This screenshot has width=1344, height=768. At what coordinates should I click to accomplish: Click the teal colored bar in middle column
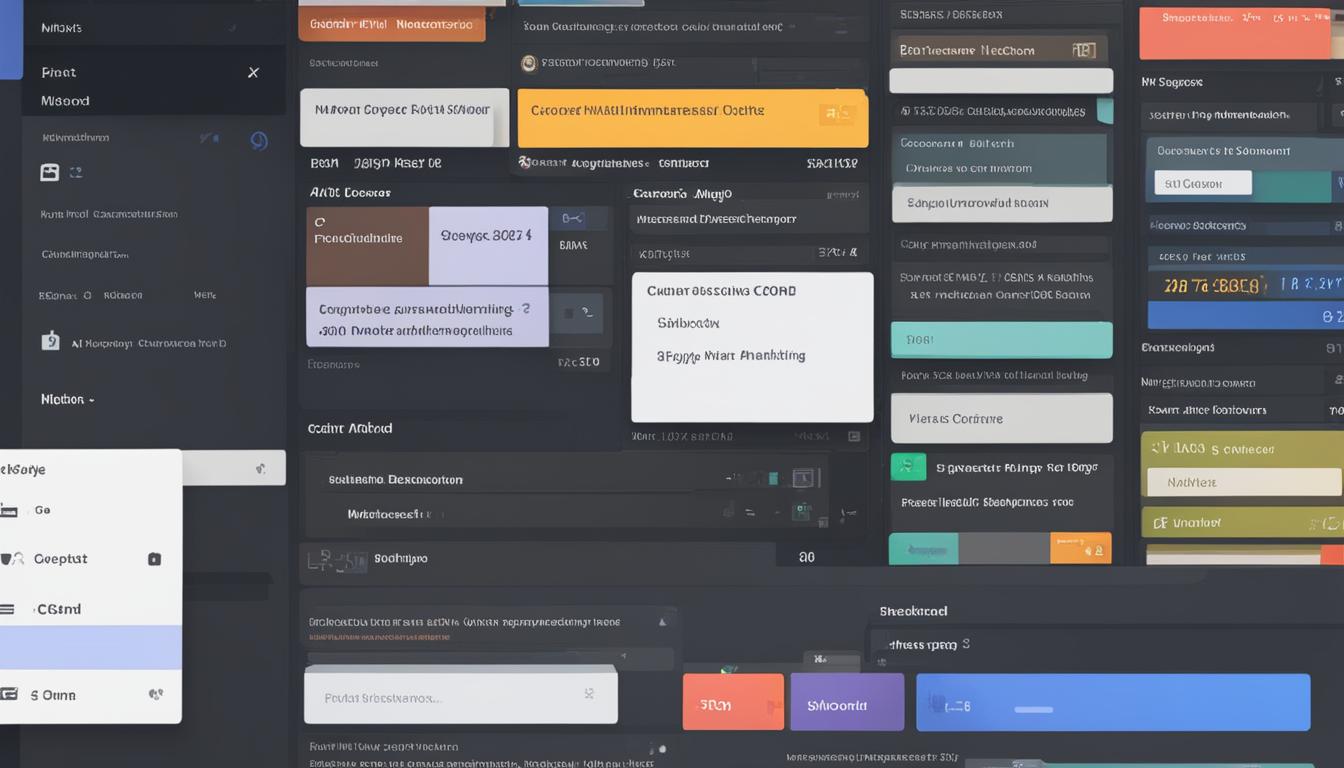(1001, 340)
